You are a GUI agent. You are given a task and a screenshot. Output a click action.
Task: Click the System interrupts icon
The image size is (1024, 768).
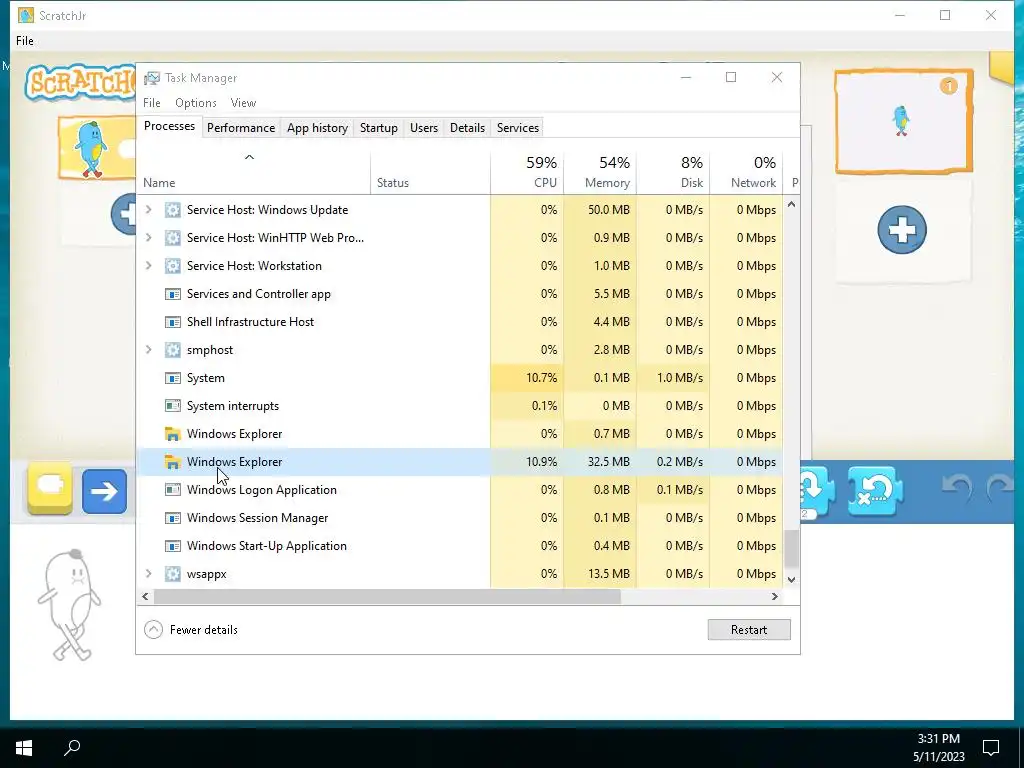coord(172,406)
